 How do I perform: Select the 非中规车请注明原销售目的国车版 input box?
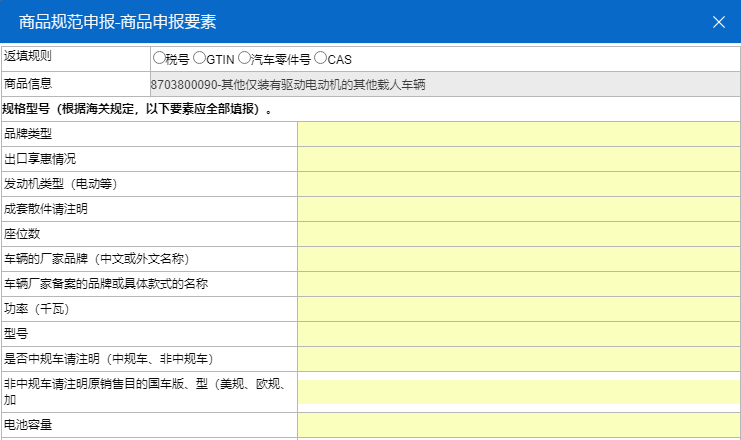(518, 391)
